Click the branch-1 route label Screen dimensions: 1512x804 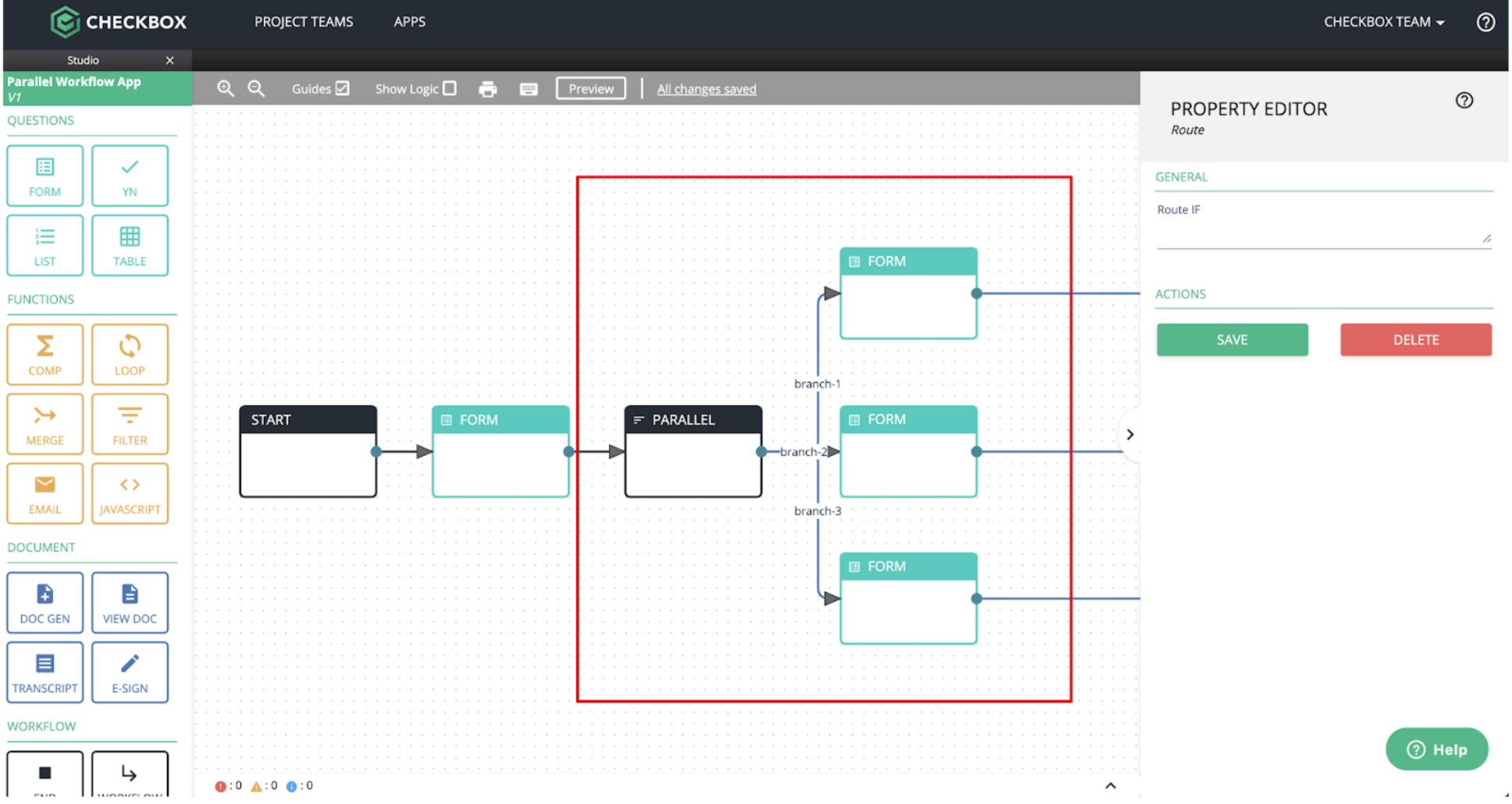click(817, 384)
